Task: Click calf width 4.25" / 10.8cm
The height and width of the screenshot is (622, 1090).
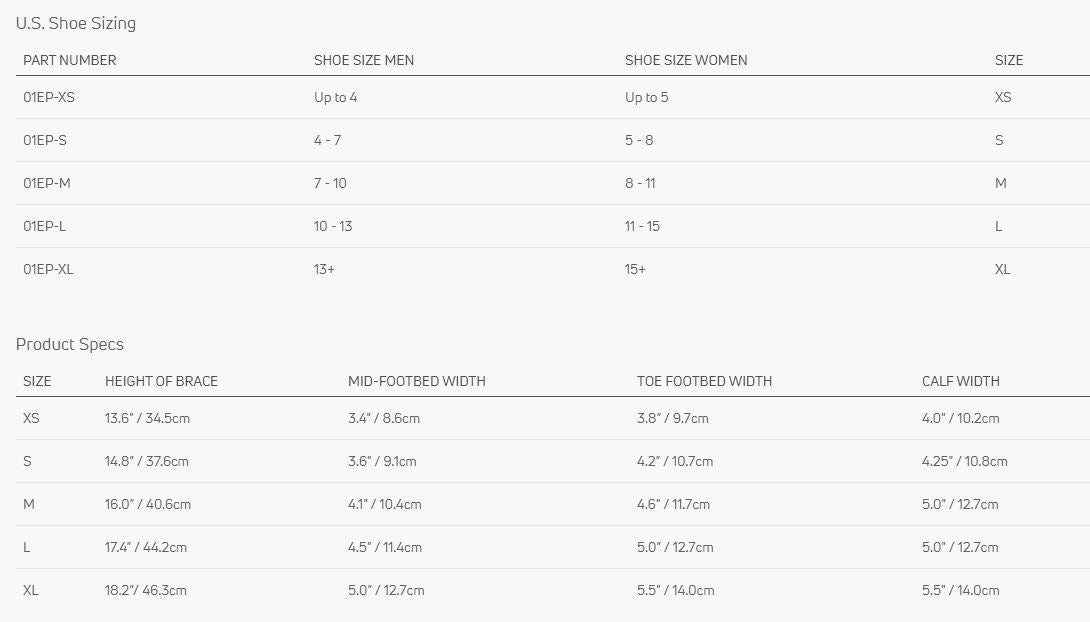Action: coord(964,461)
